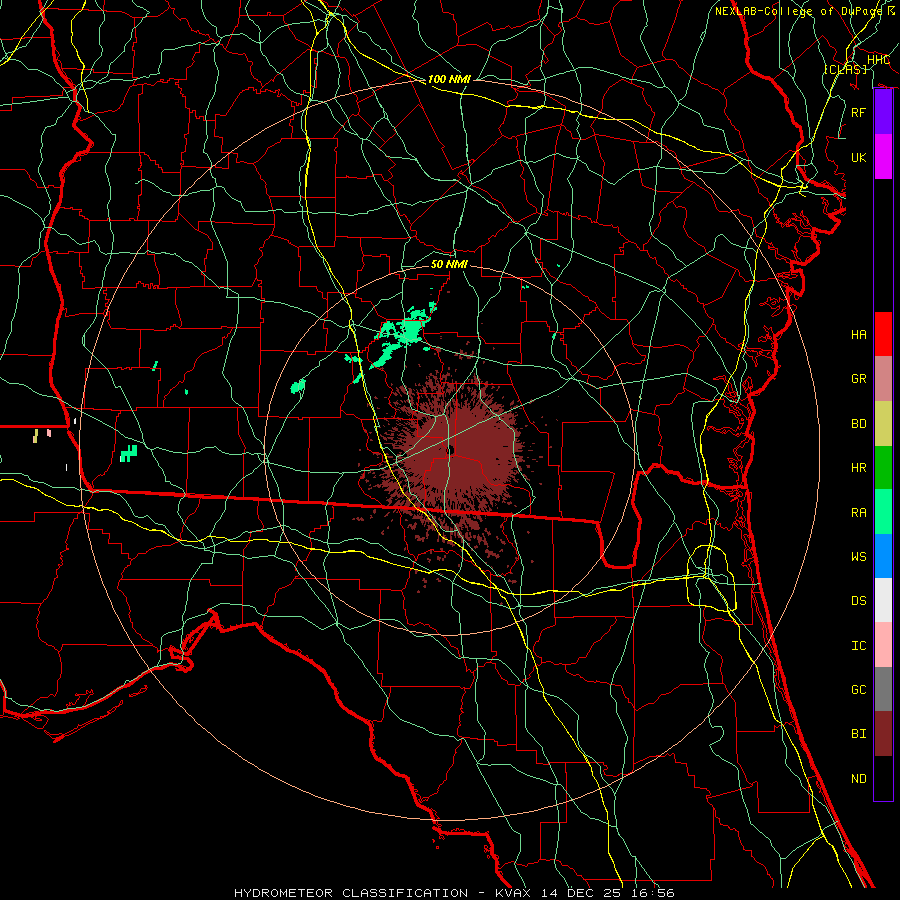Click the HYDROMETEOR CLASSIFICATION title caption
The image size is (900, 900).
(x=351, y=893)
